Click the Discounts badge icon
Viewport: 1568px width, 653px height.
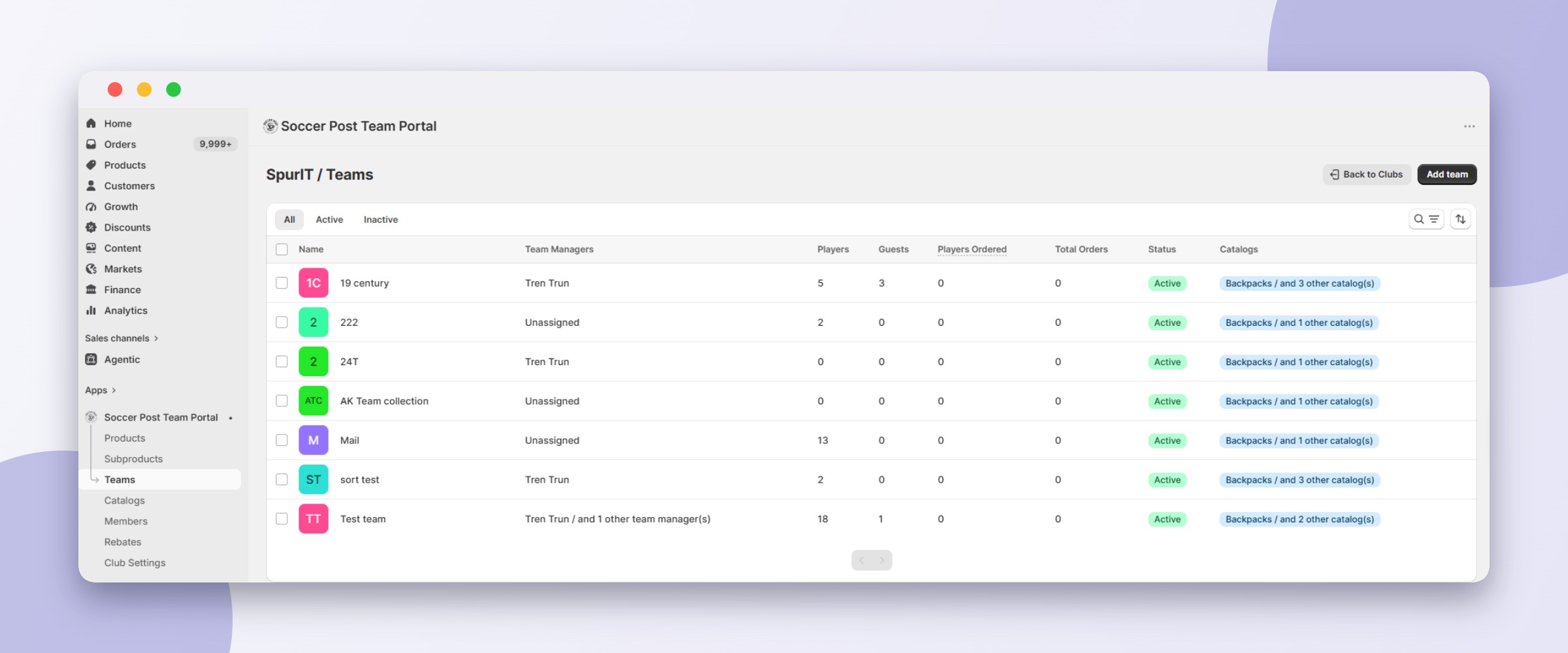pyautogui.click(x=91, y=227)
